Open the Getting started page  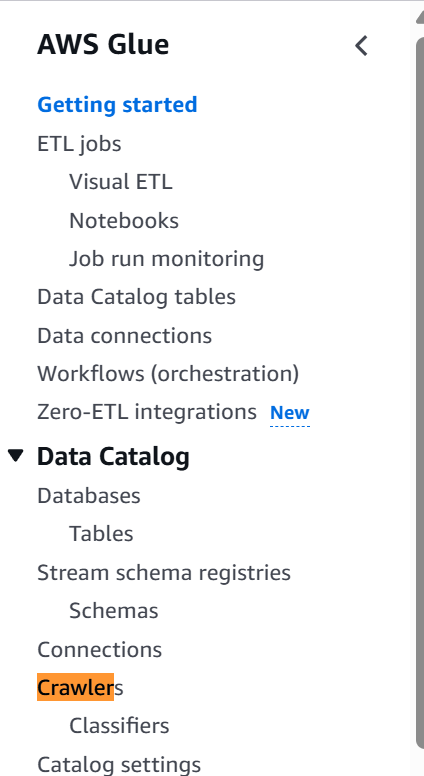pos(117,105)
